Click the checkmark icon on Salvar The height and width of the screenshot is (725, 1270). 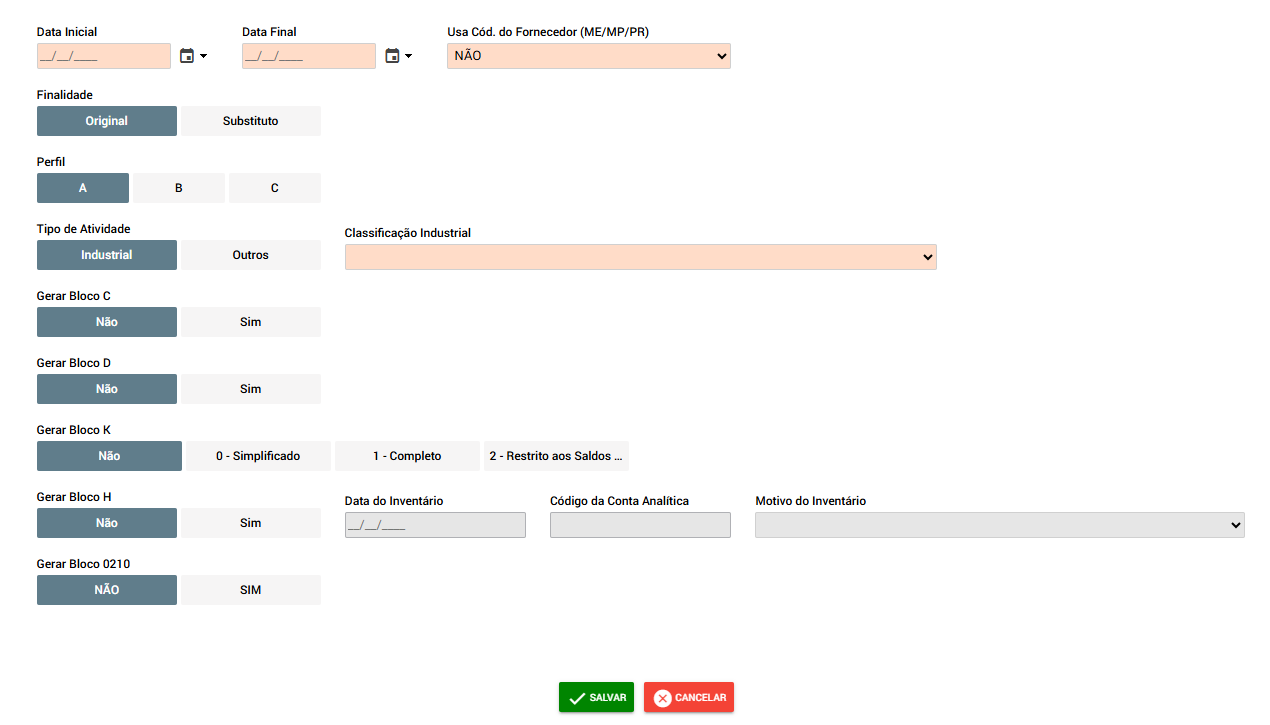point(577,698)
